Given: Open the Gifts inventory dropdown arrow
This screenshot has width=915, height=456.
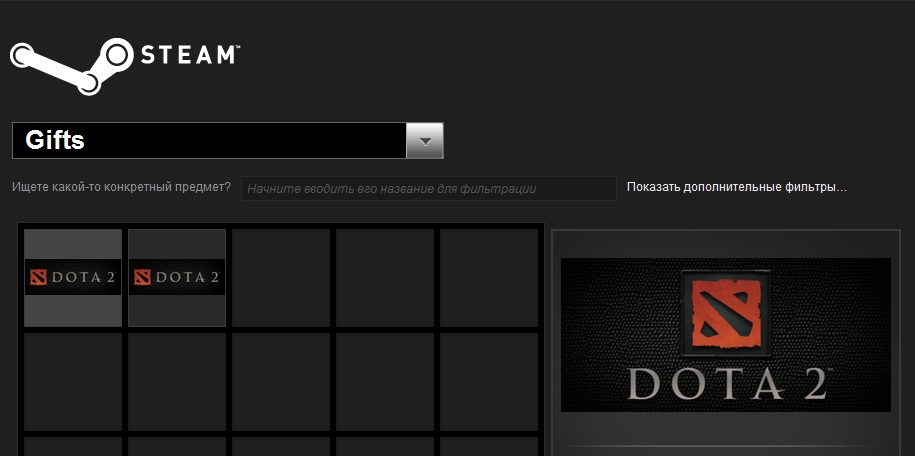Looking at the screenshot, I should (x=425, y=141).
